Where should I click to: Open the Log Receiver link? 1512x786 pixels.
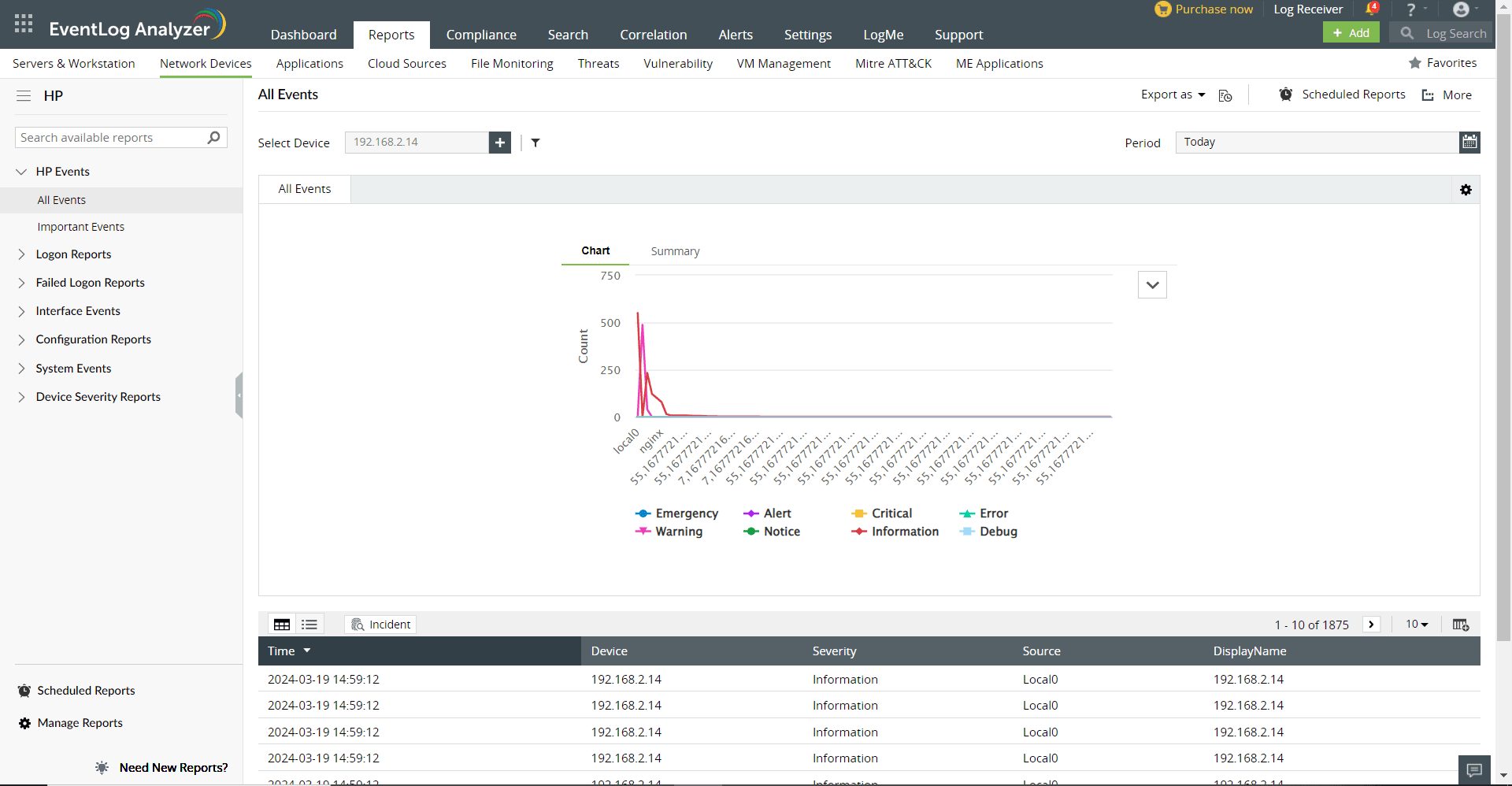(1308, 9)
